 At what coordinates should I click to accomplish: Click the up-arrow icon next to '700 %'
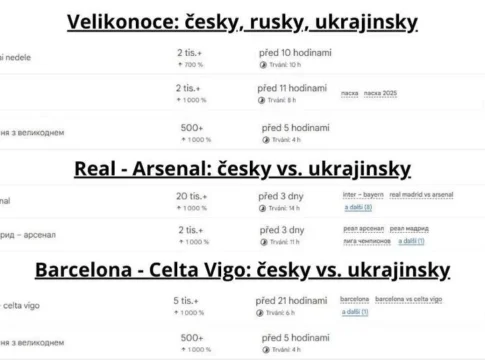180,65
